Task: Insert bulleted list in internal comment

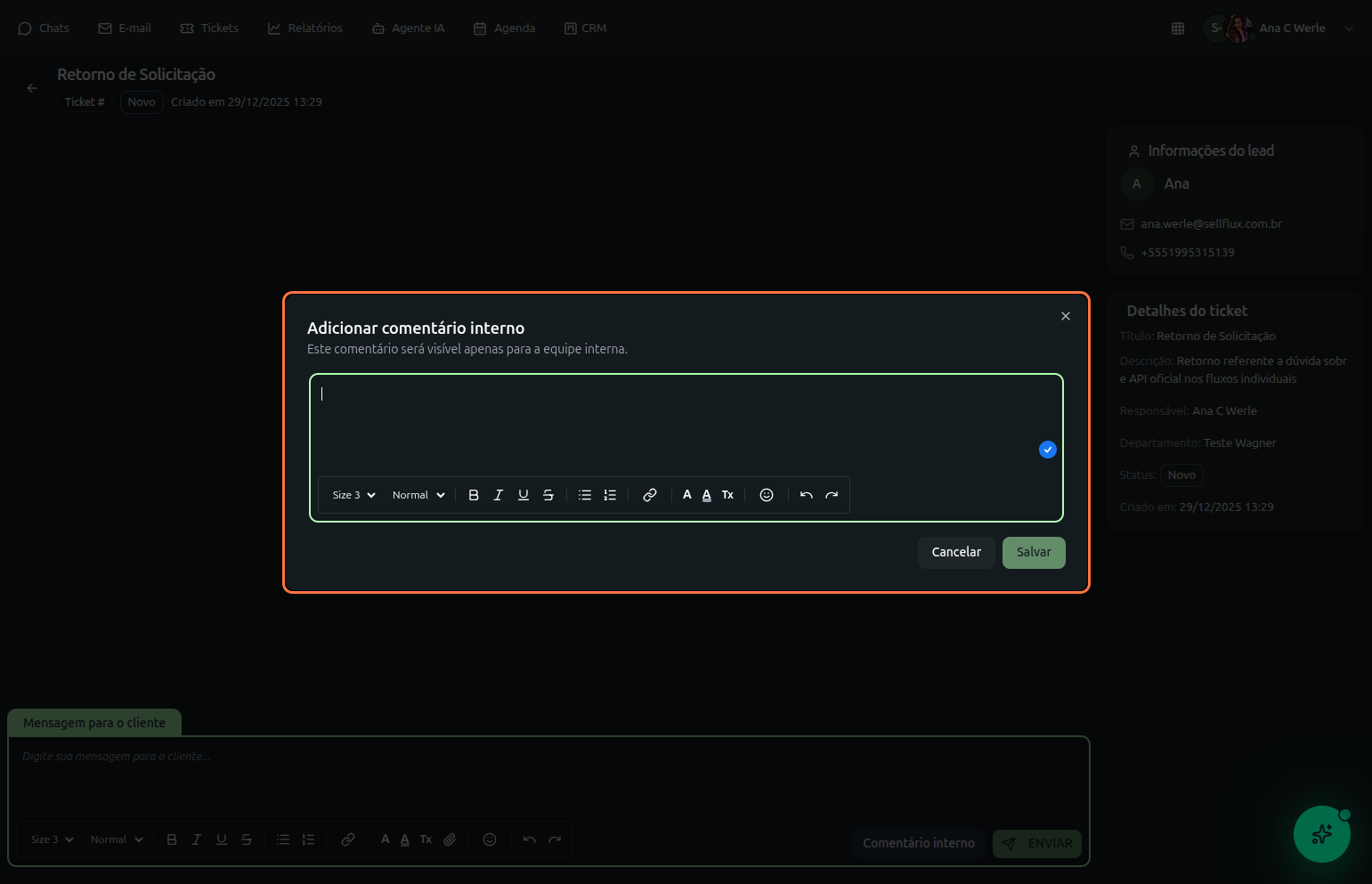Action: click(x=585, y=495)
